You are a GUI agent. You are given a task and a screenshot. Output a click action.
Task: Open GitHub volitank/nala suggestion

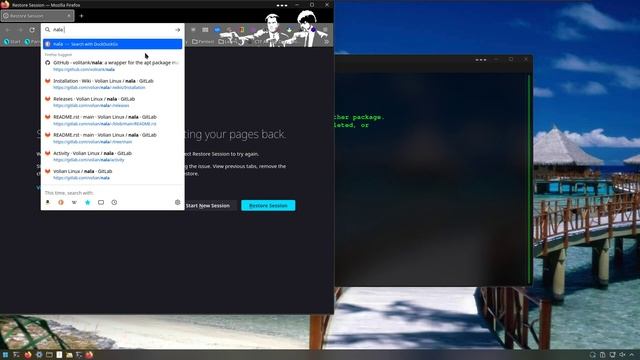point(113,66)
